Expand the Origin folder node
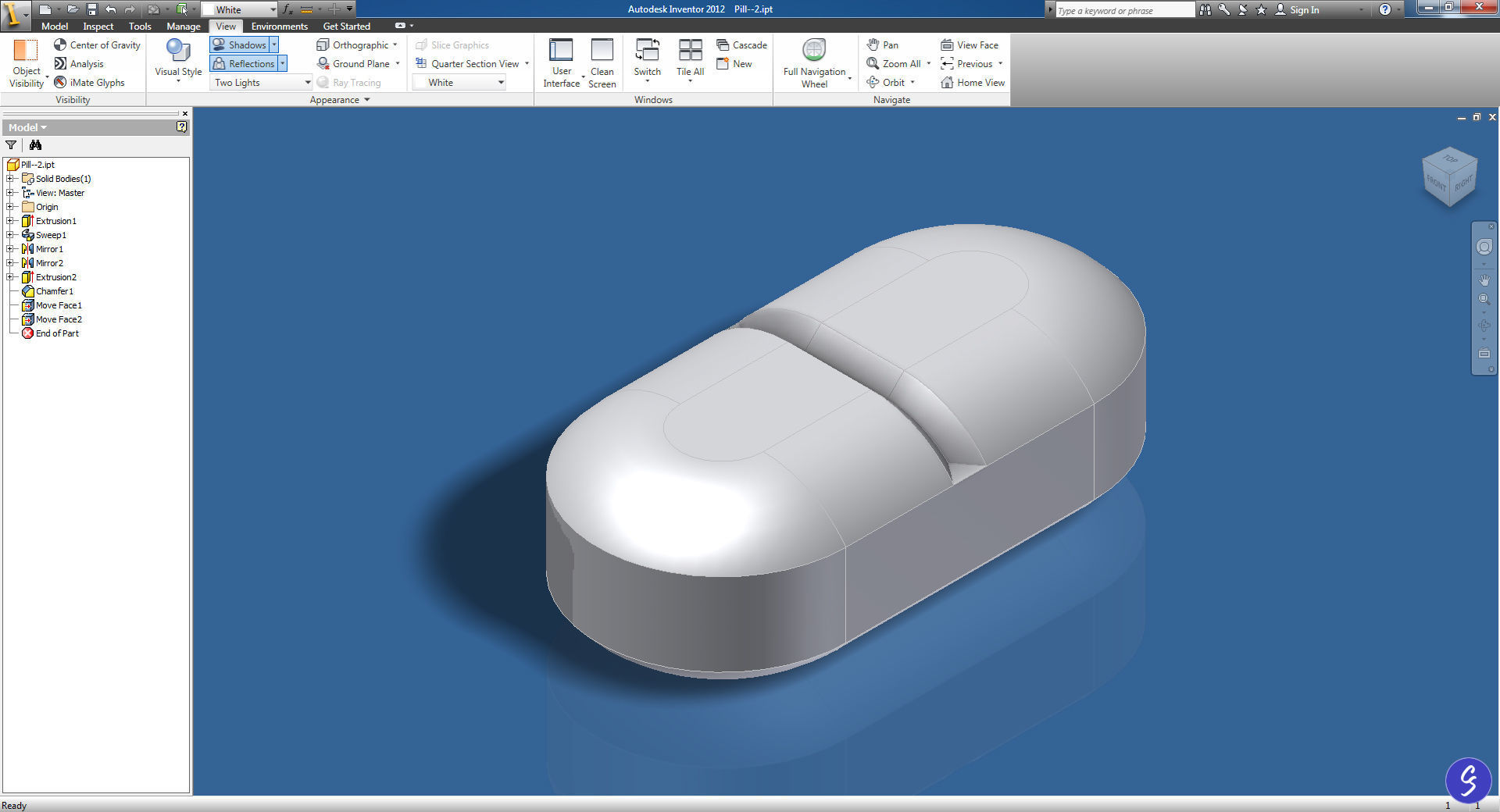The width and height of the screenshot is (1500, 812). 10,207
